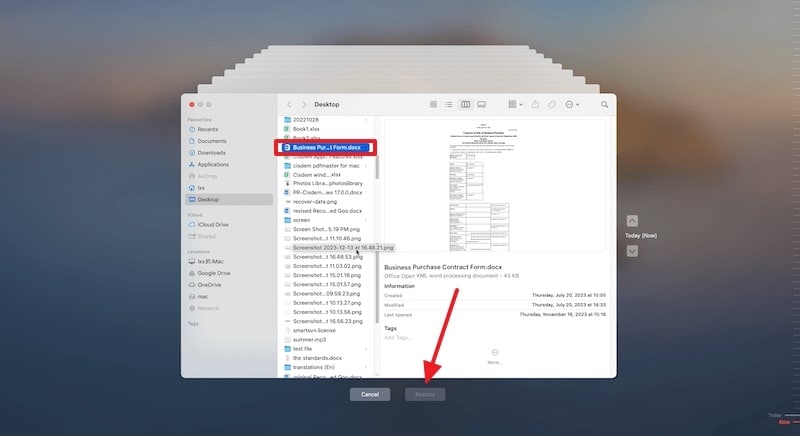Select revised Reco...ed Goo.docx file

coord(326,211)
